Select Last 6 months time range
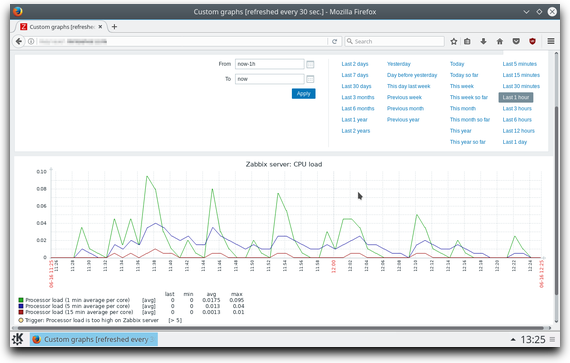This screenshot has width=570, height=363. (x=358, y=109)
